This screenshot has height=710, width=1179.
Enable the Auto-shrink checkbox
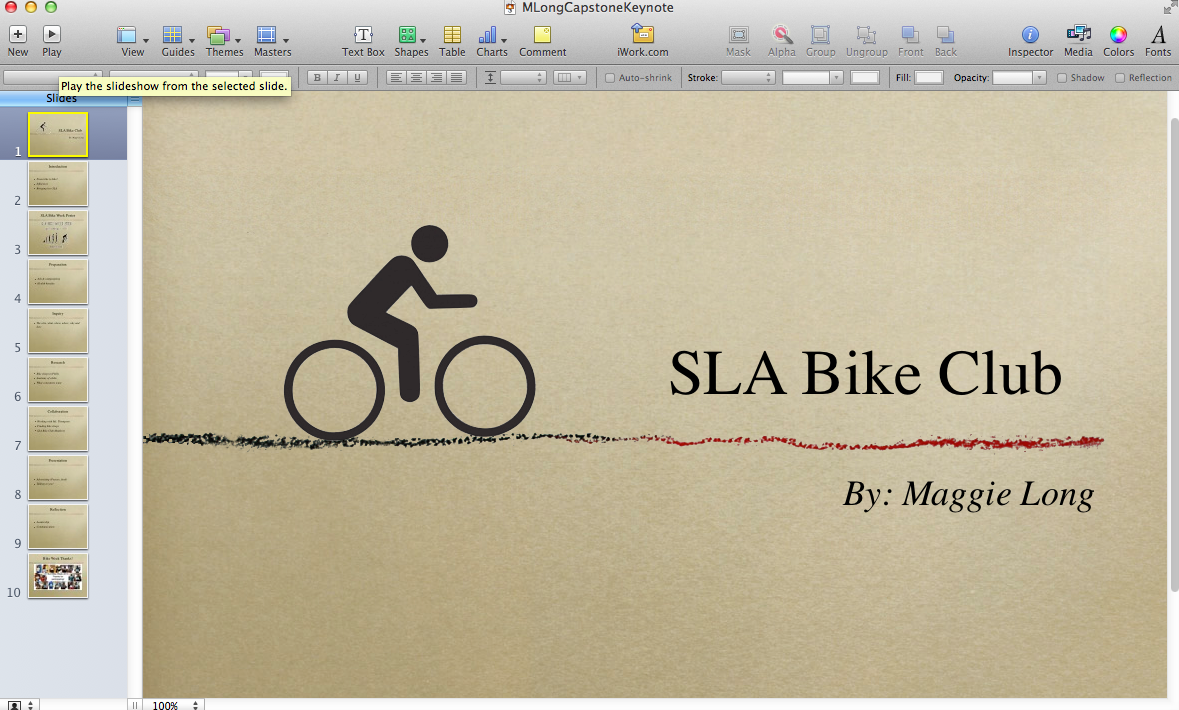click(x=611, y=78)
